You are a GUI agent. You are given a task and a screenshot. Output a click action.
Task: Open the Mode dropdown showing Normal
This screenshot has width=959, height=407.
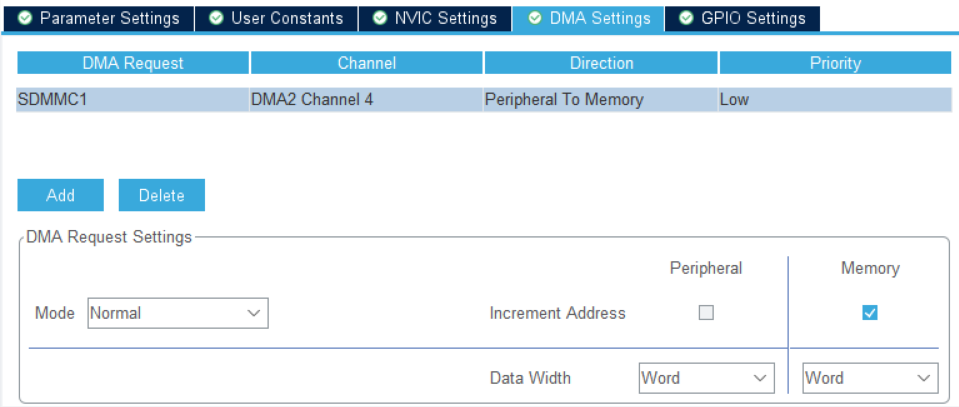(178, 313)
